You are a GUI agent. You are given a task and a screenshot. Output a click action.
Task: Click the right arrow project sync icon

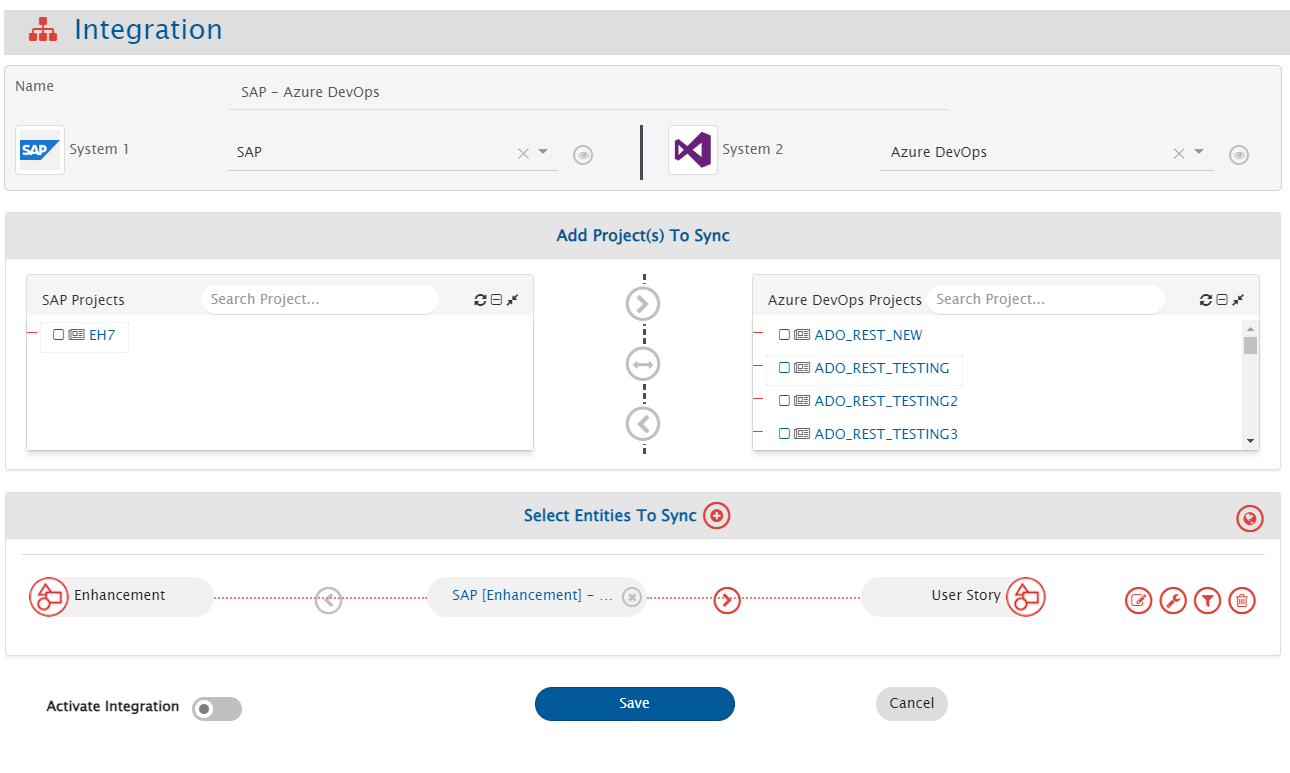[643, 304]
